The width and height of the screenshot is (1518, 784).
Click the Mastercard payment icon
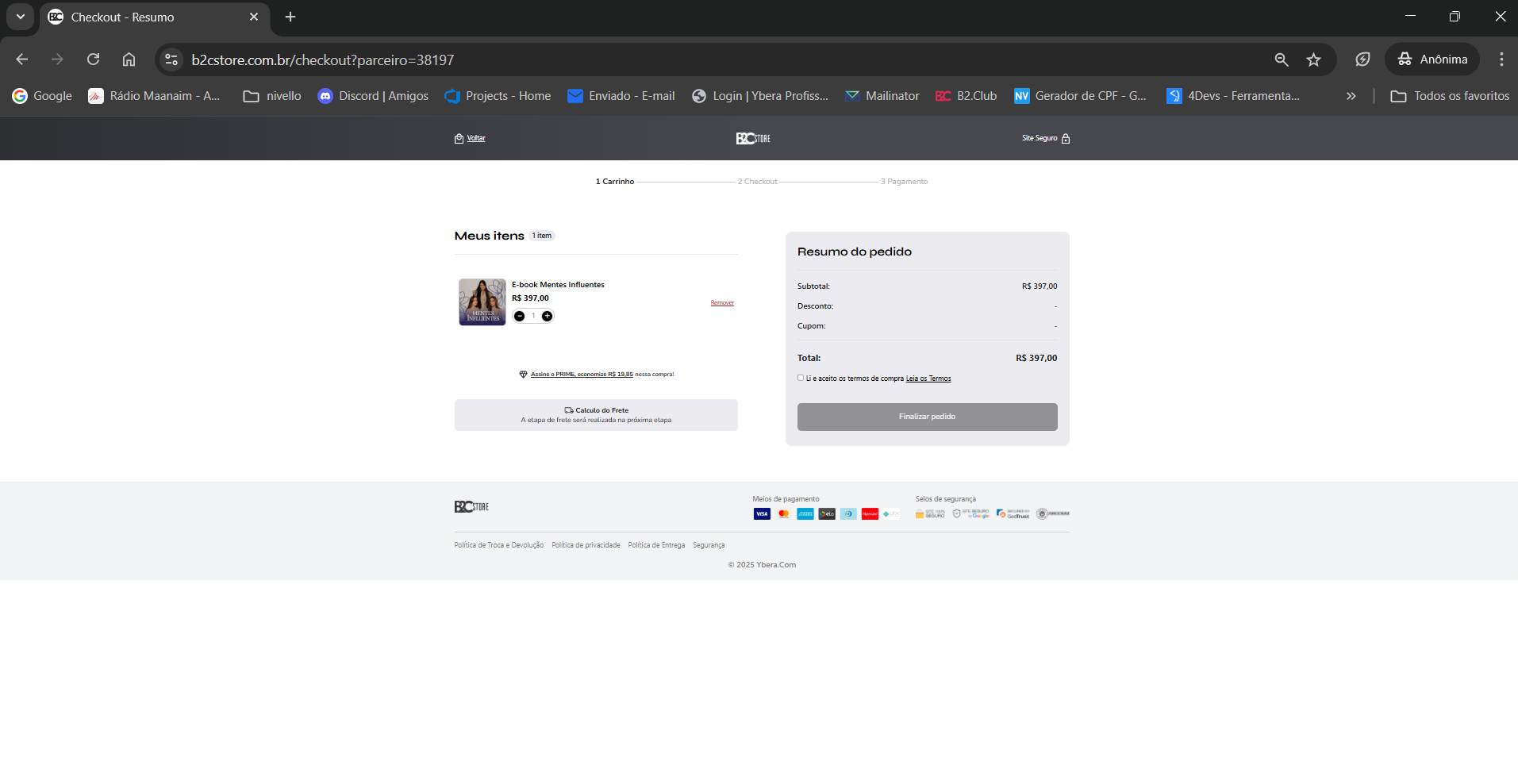[784, 513]
